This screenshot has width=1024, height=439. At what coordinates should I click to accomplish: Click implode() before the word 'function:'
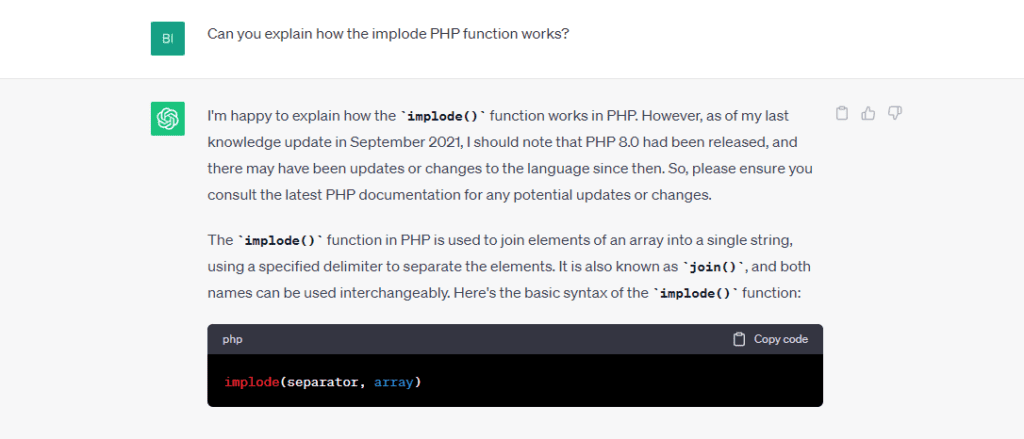pos(693,294)
